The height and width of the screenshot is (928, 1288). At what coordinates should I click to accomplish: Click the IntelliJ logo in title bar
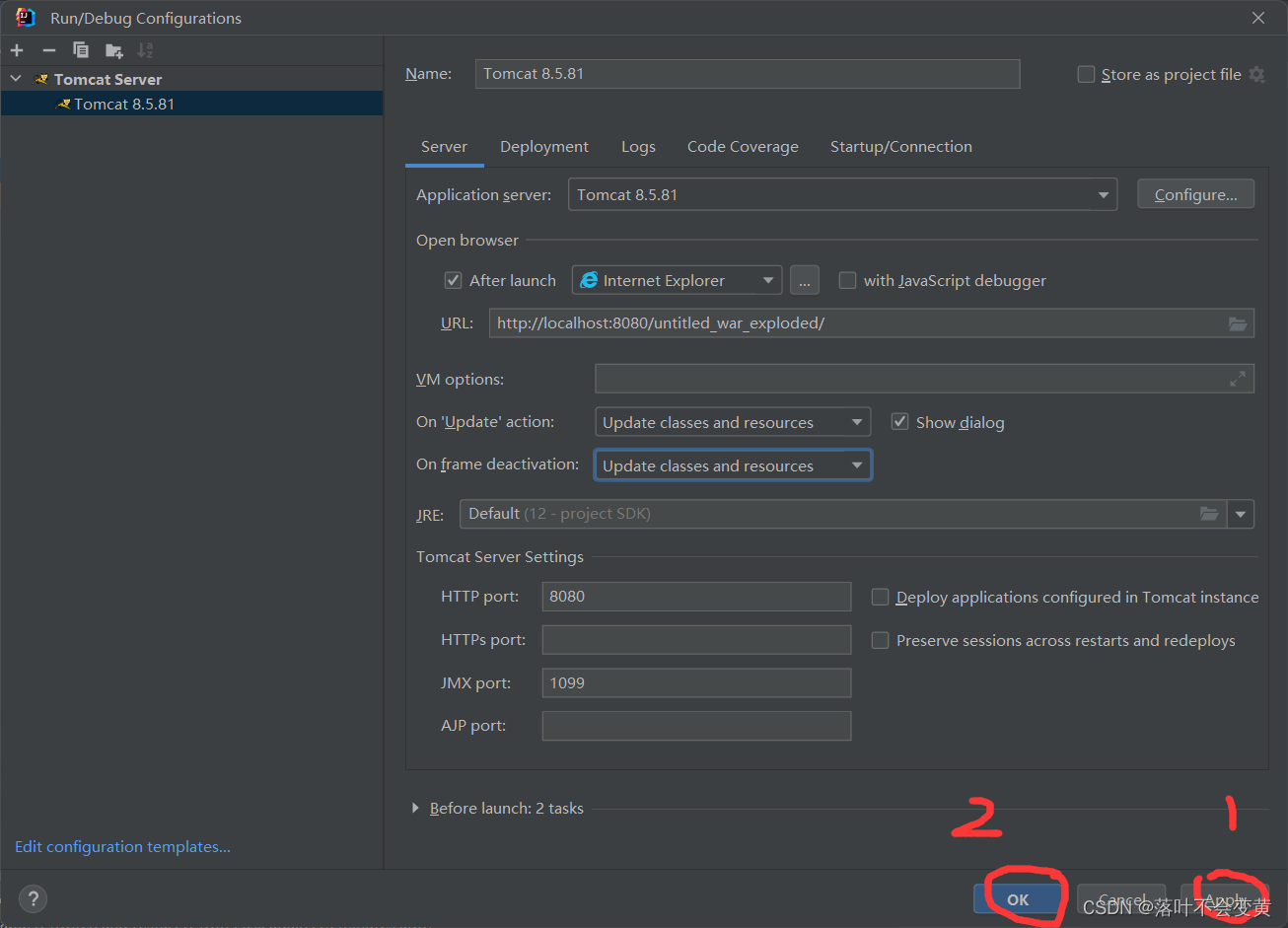point(26,17)
